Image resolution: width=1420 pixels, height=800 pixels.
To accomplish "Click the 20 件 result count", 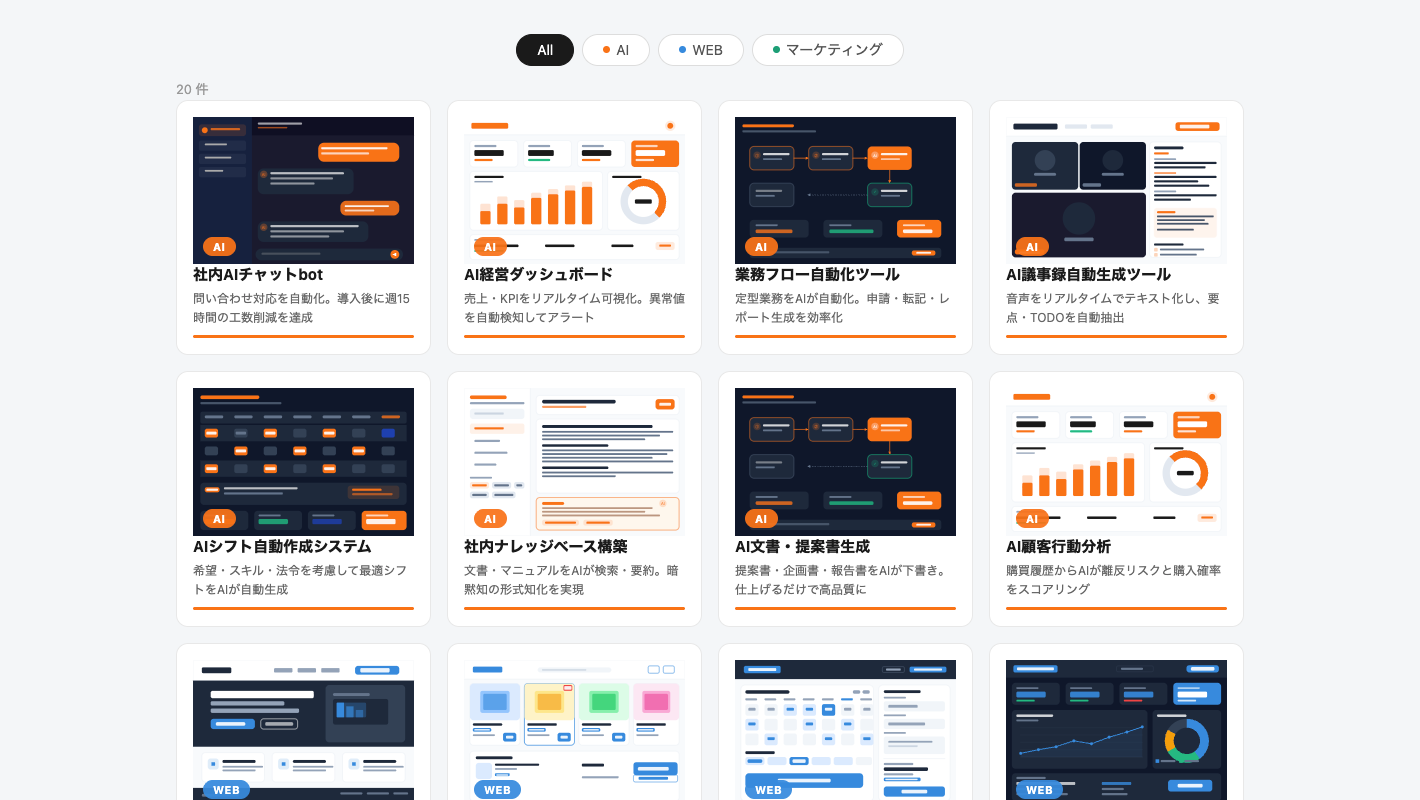I will (x=192, y=89).
